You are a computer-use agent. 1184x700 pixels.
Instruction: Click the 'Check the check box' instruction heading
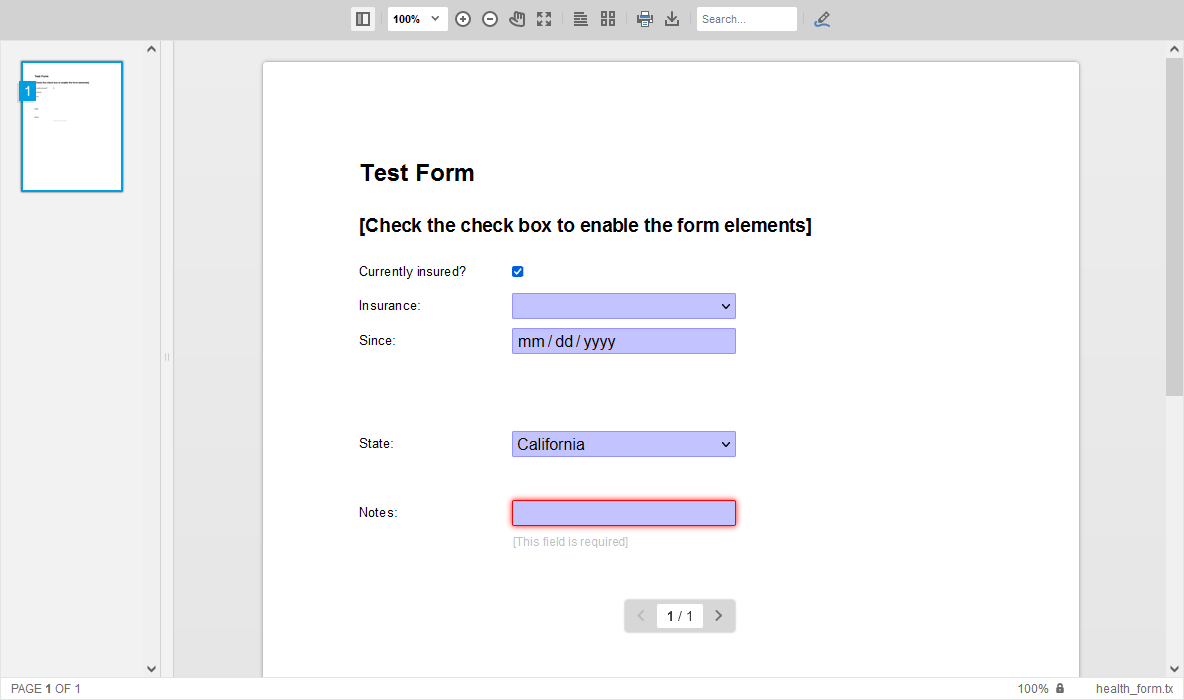[x=585, y=226]
